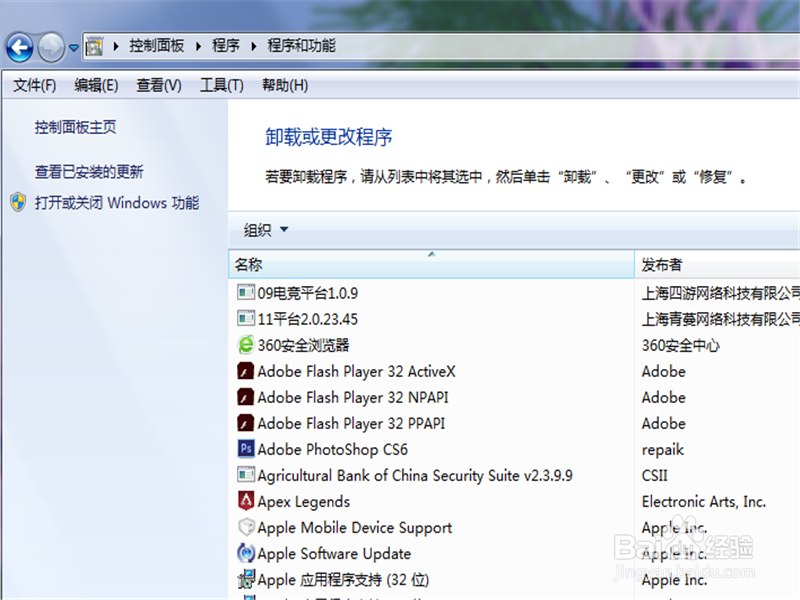Click the greyed Forward navigation arrow
Screen dimensions: 800x600
51,48
